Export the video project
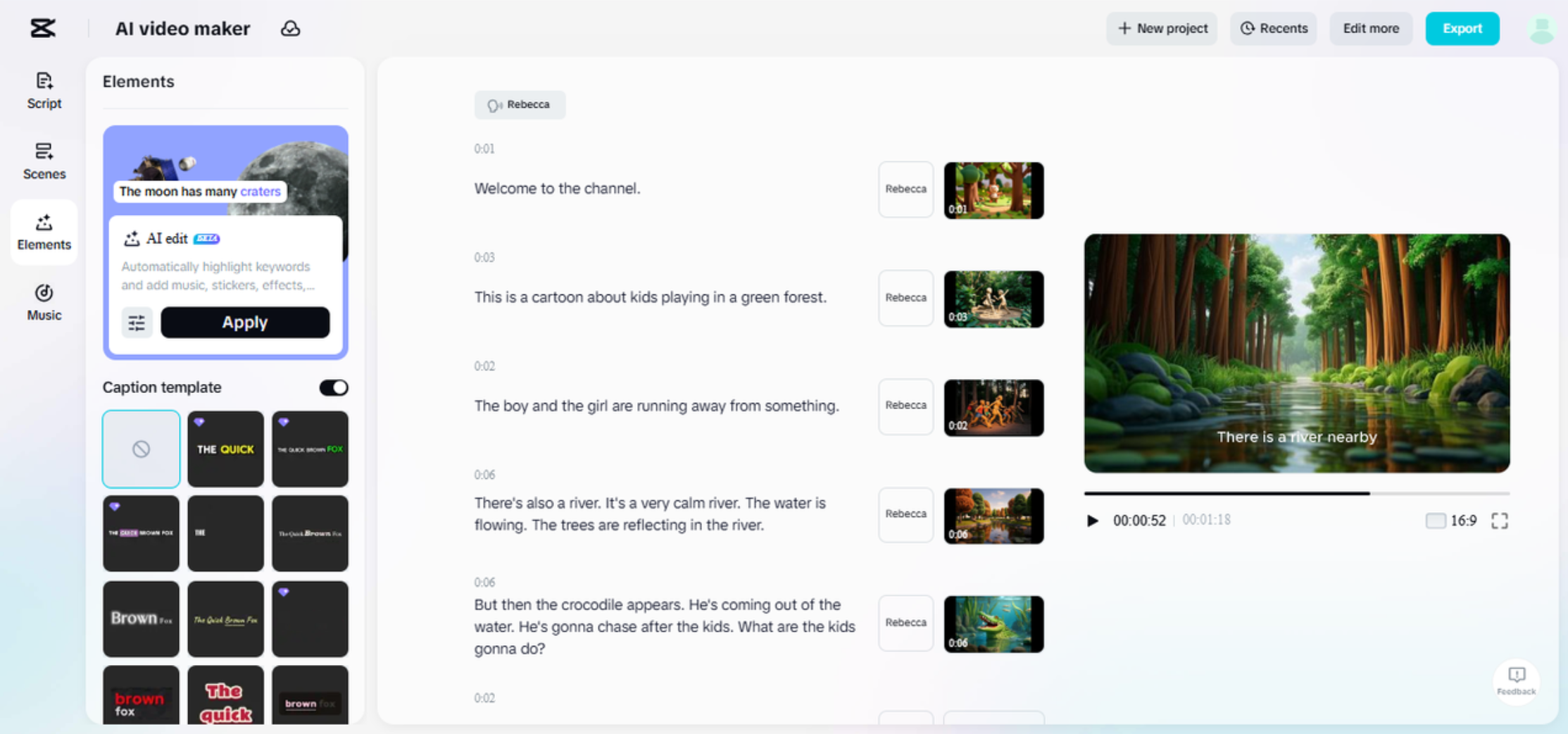Viewport: 1568px width, 734px height. [x=1462, y=28]
